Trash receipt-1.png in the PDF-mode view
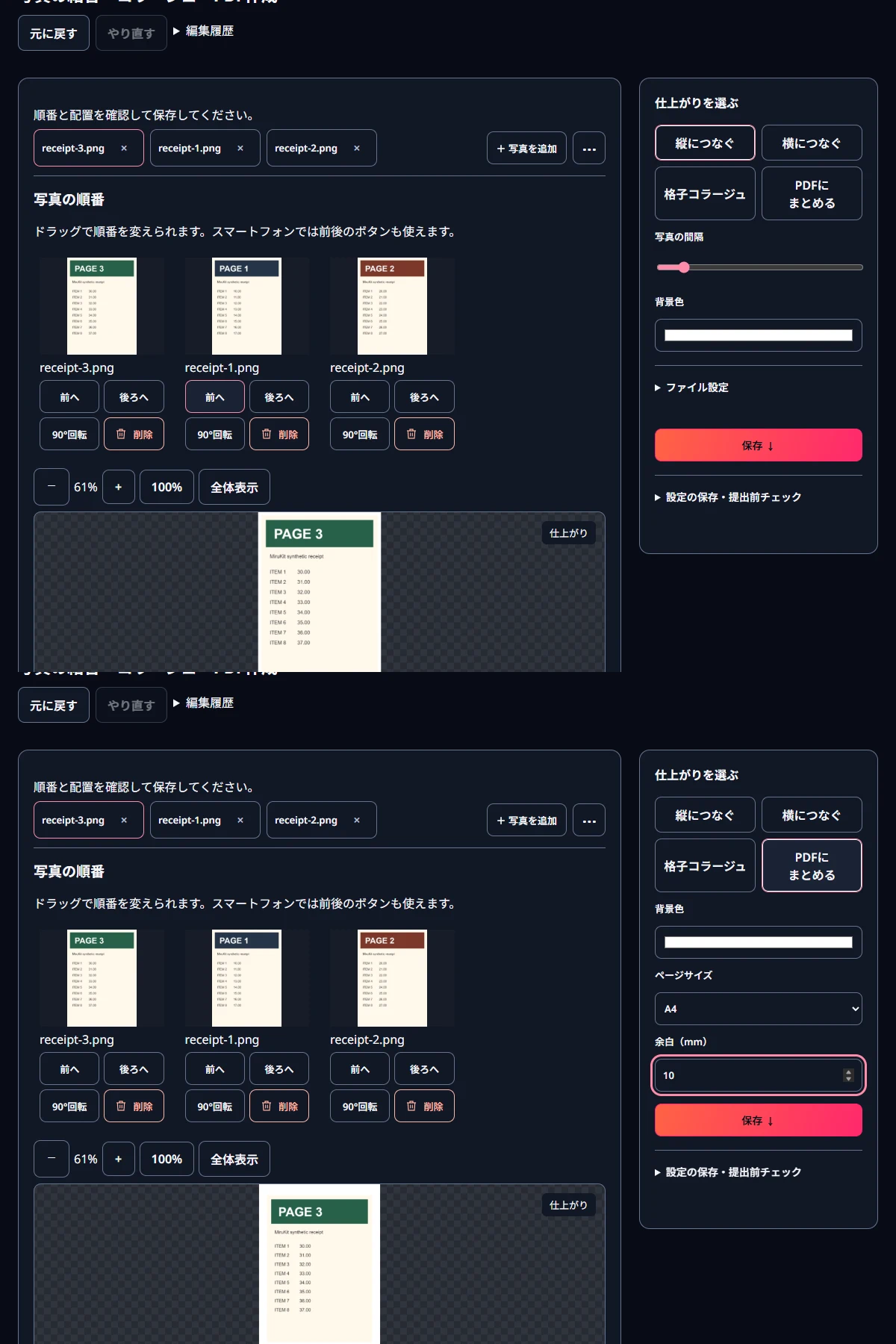This screenshot has width=896, height=1344. [x=279, y=1107]
